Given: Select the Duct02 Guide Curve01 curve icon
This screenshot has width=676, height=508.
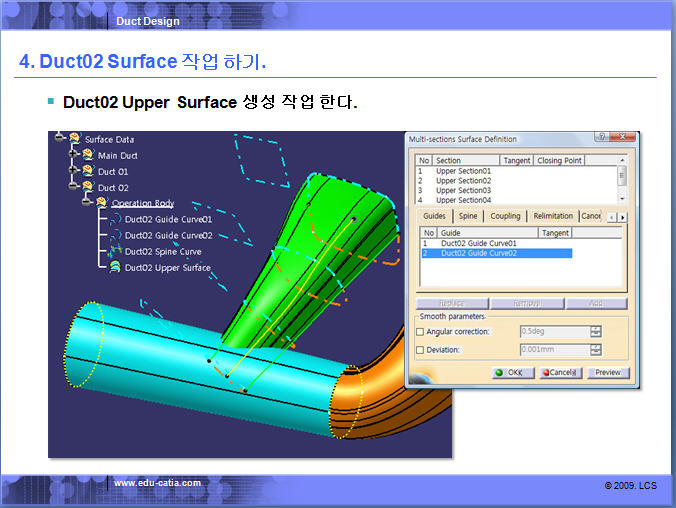Looking at the screenshot, I should 115,219.
